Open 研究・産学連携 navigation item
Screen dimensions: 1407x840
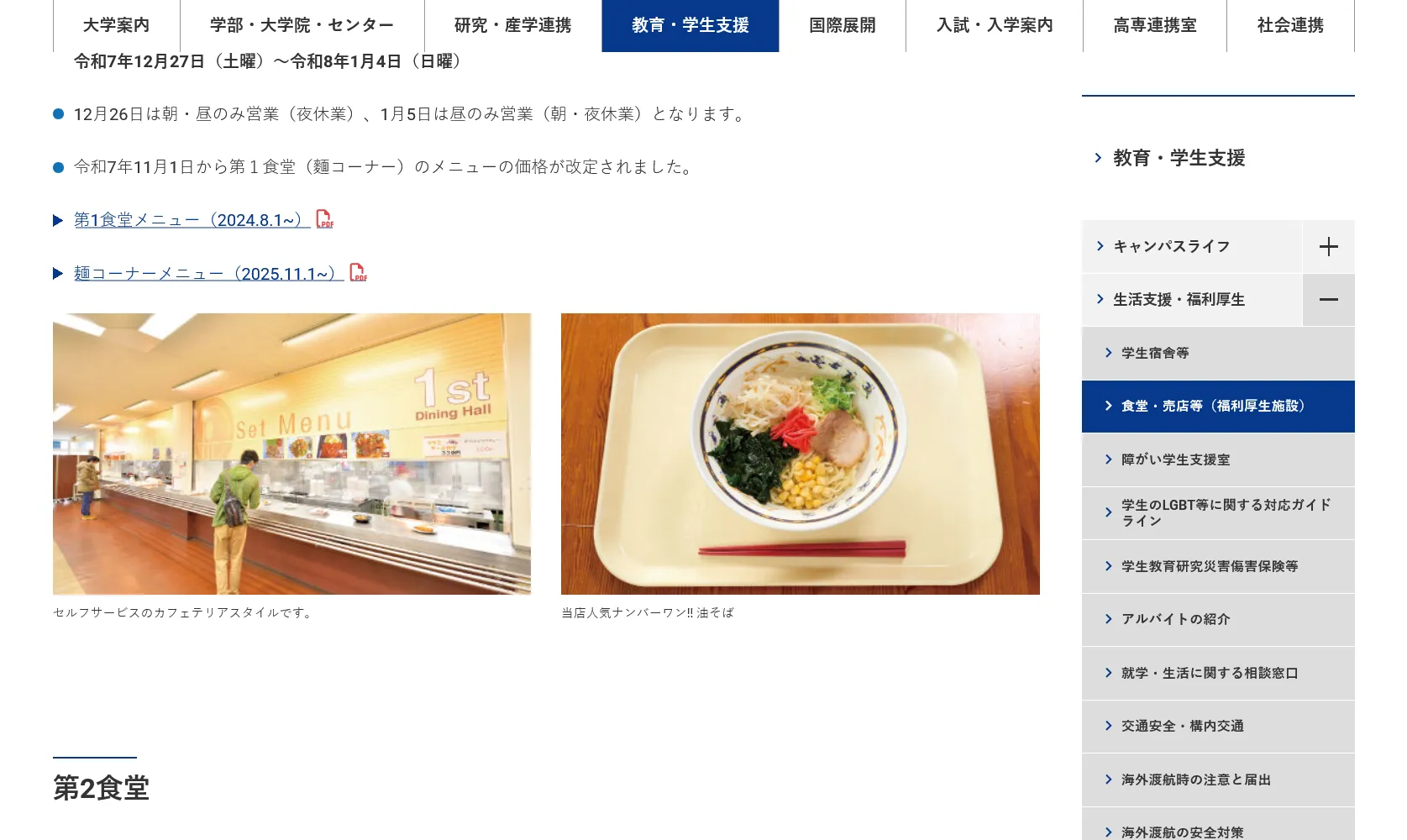click(513, 25)
